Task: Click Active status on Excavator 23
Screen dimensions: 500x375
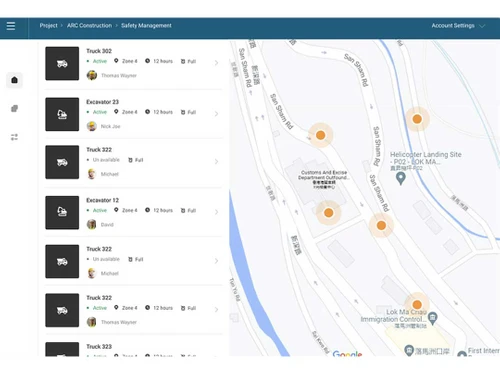Action: (x=100, y=112)
